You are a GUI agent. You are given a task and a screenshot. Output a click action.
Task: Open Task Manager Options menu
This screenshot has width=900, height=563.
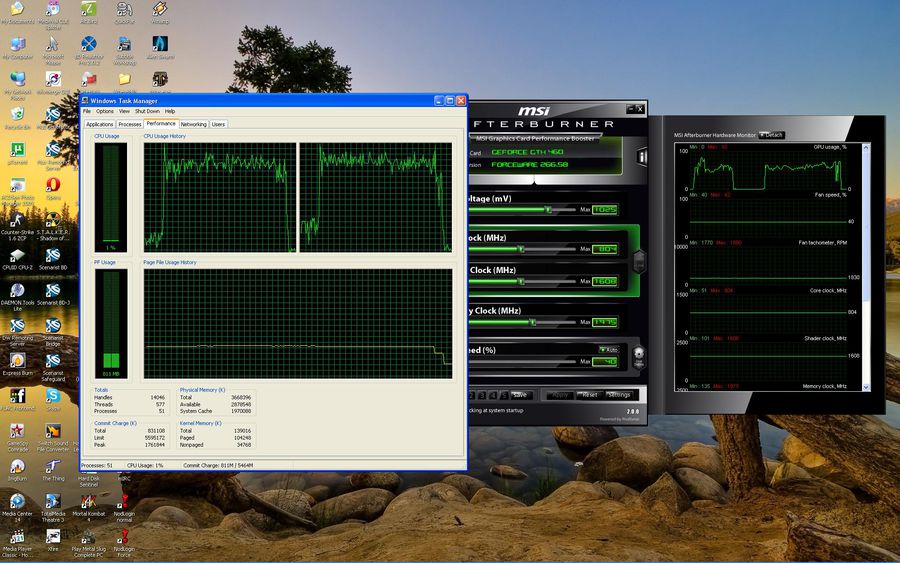[104, 111]
